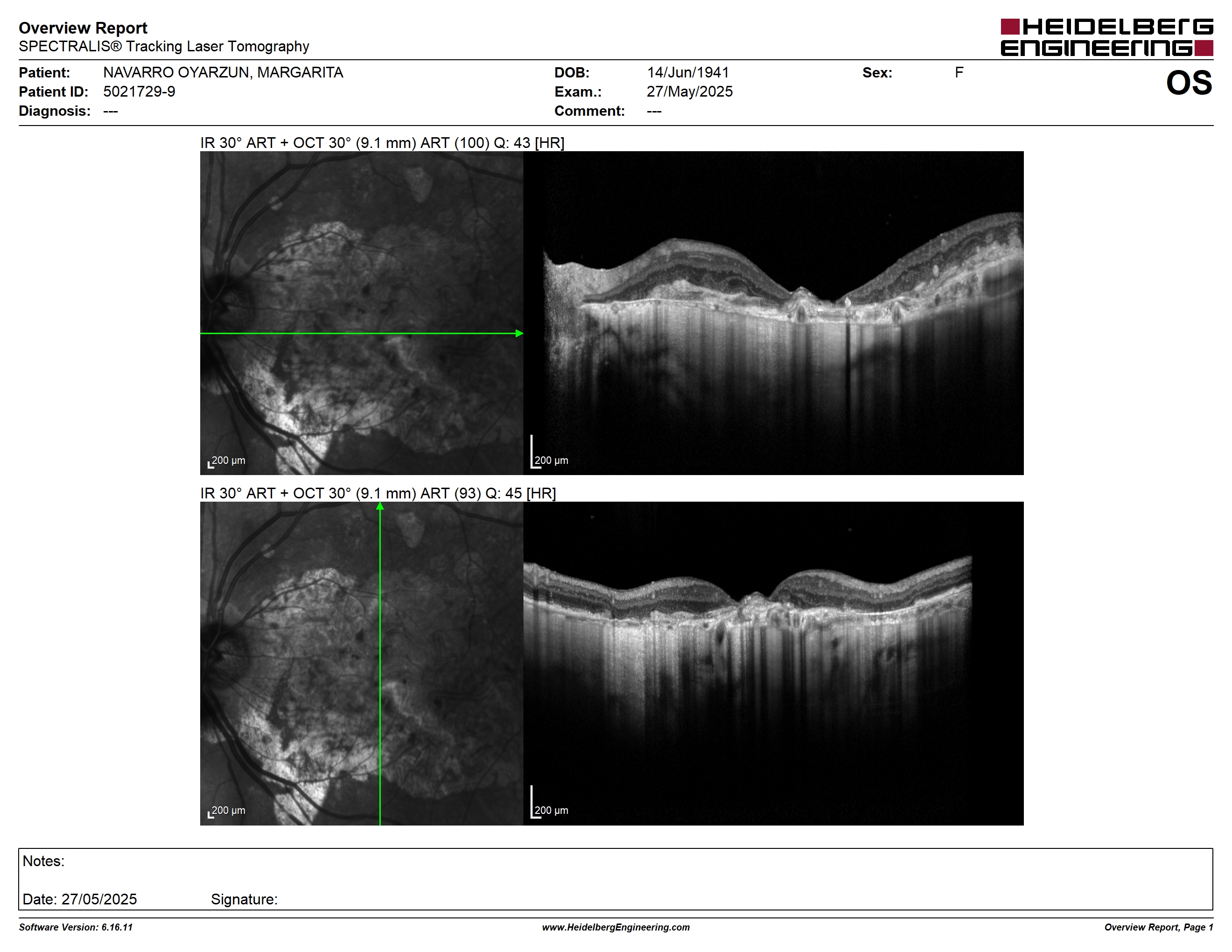Screen dimensions: 1232x952
Task: Click the Patient ID value 5021729-9
Action: point(139,91)
